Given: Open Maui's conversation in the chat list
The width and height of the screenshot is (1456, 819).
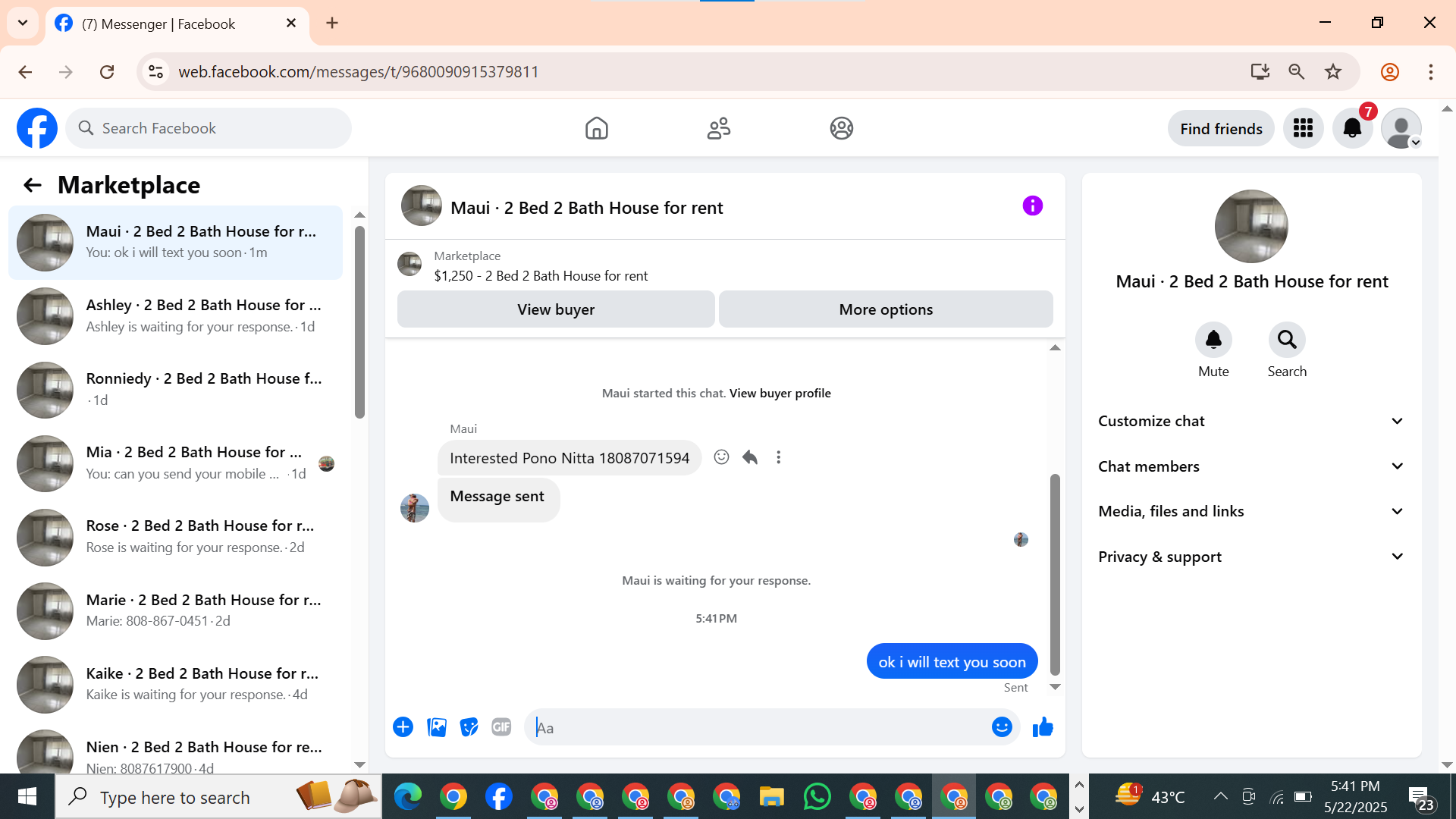Looking at the screenshot, I should point(175,243).
